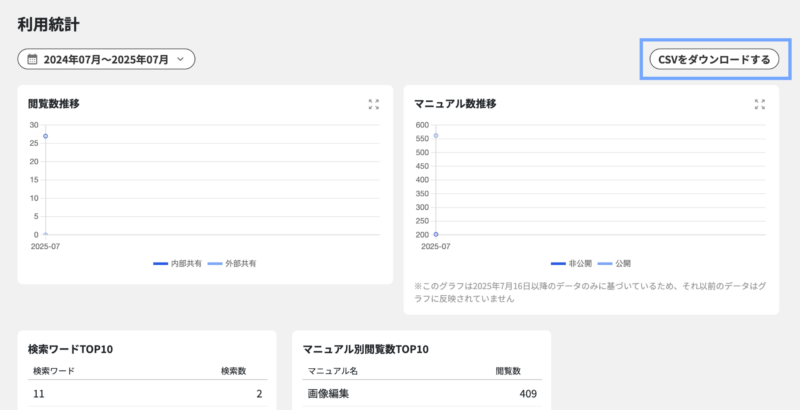Click the zero-value data point in 閲覧数推移 chart
800x410 pixels.
click(x=45, y=234)
